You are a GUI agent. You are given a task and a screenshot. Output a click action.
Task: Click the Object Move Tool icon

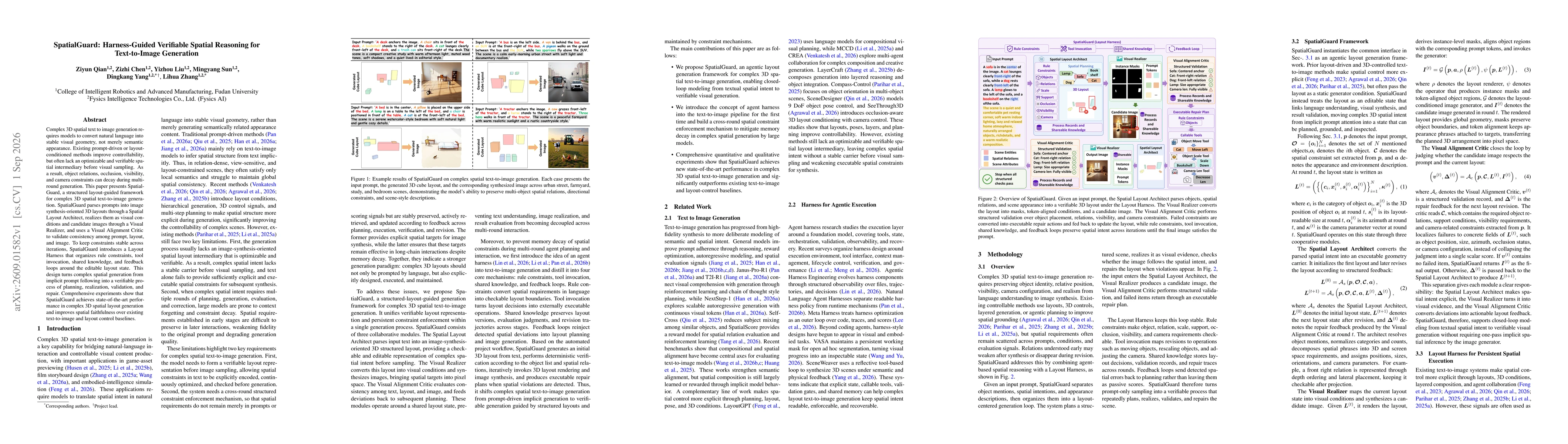coord(1175,142)
